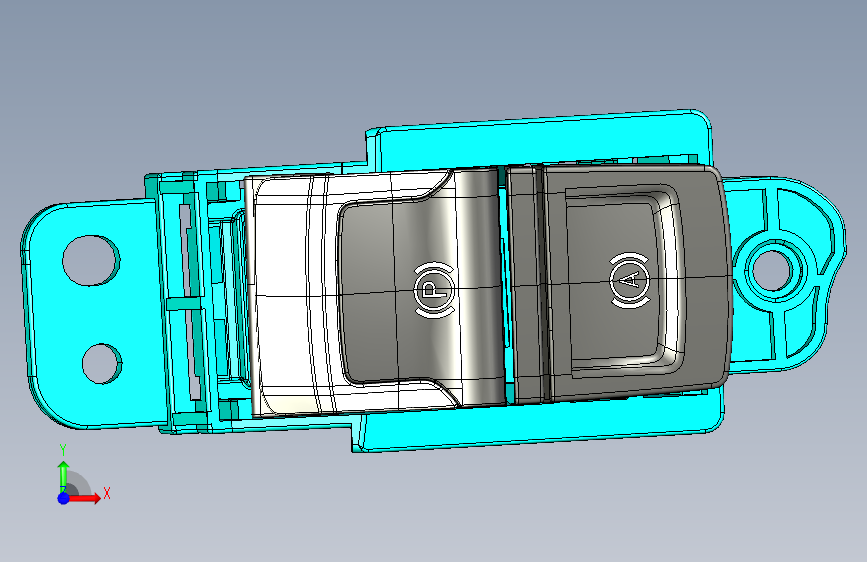Click the blue Z axis ball of the triad
The image size is (867, 562).
click(64, 498)
